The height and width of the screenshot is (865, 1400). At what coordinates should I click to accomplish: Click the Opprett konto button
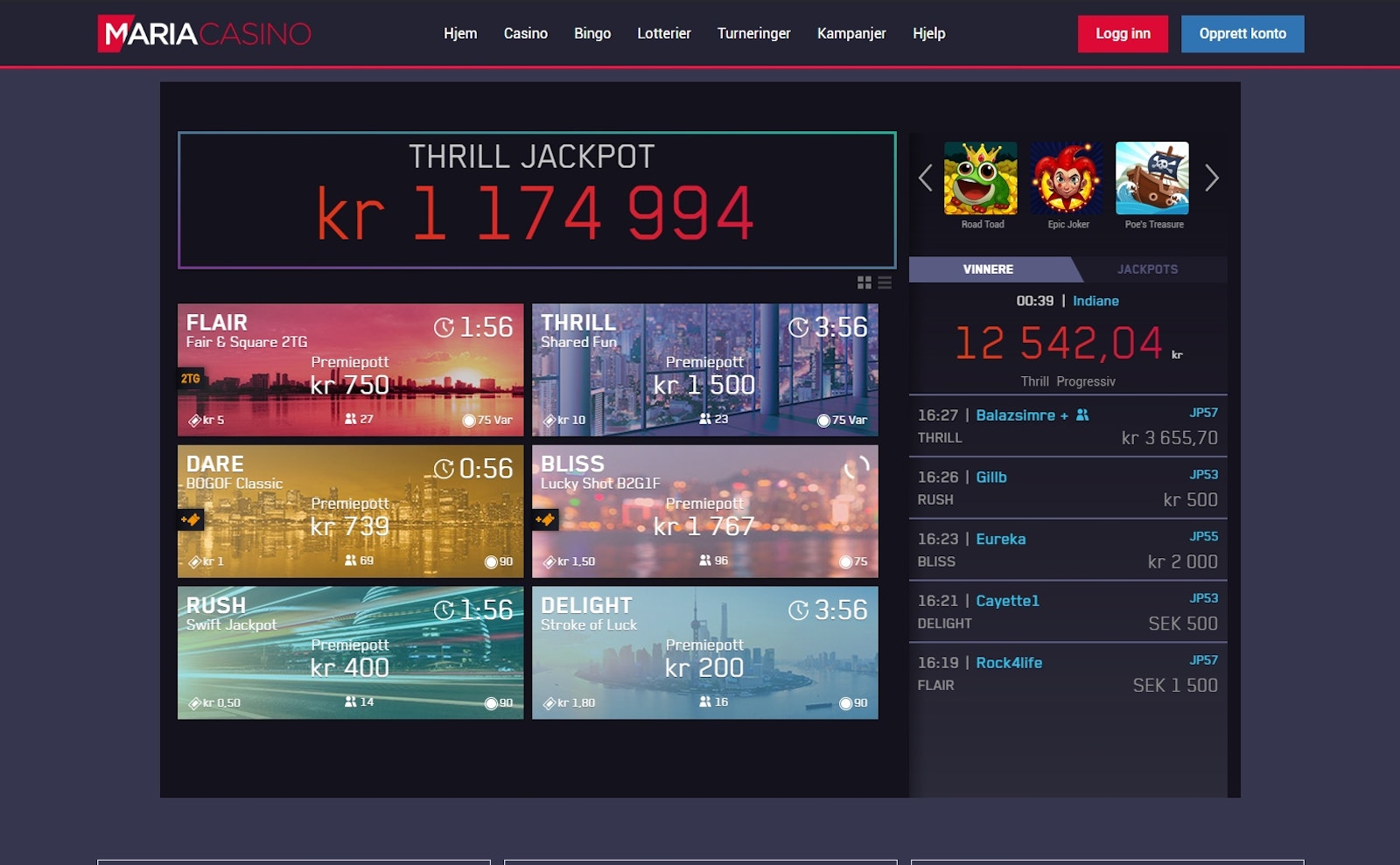[1242, 34]
